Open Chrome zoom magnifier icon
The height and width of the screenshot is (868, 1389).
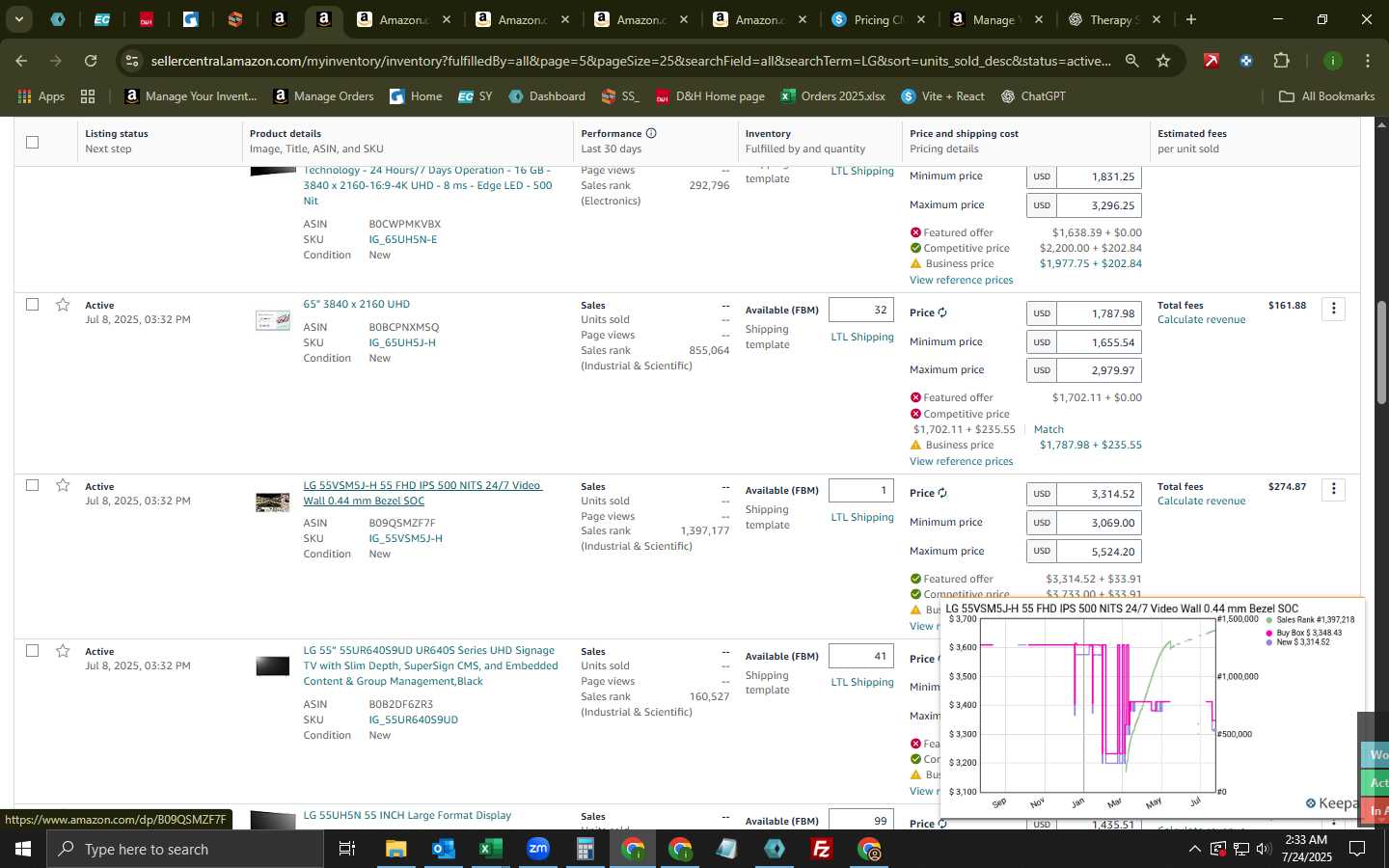1131,61
